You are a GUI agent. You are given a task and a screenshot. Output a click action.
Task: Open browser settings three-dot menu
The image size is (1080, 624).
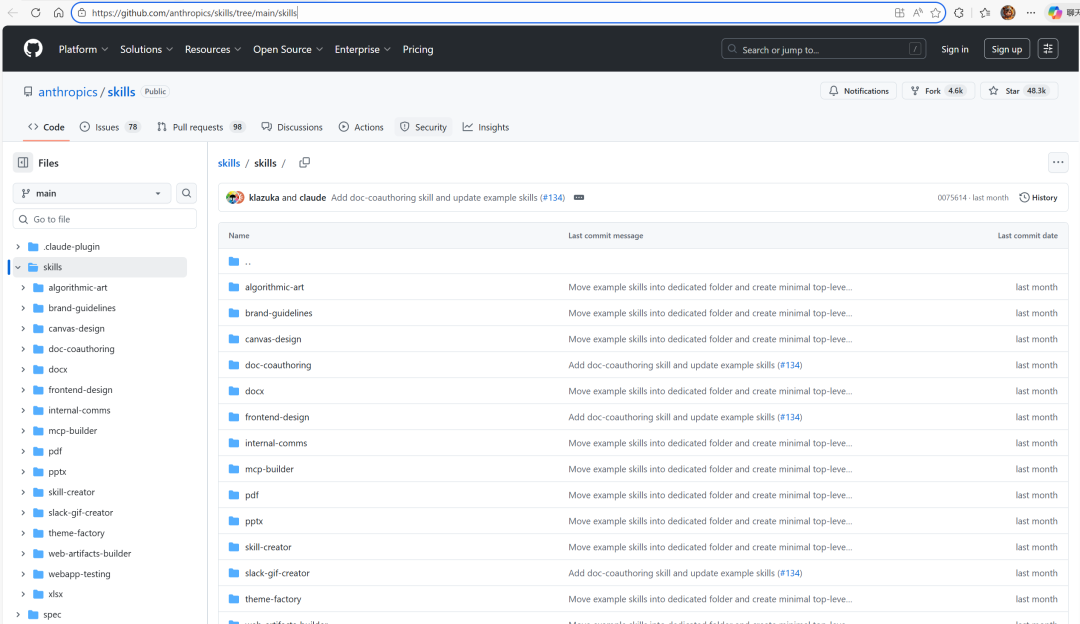tap(1030, 12)
